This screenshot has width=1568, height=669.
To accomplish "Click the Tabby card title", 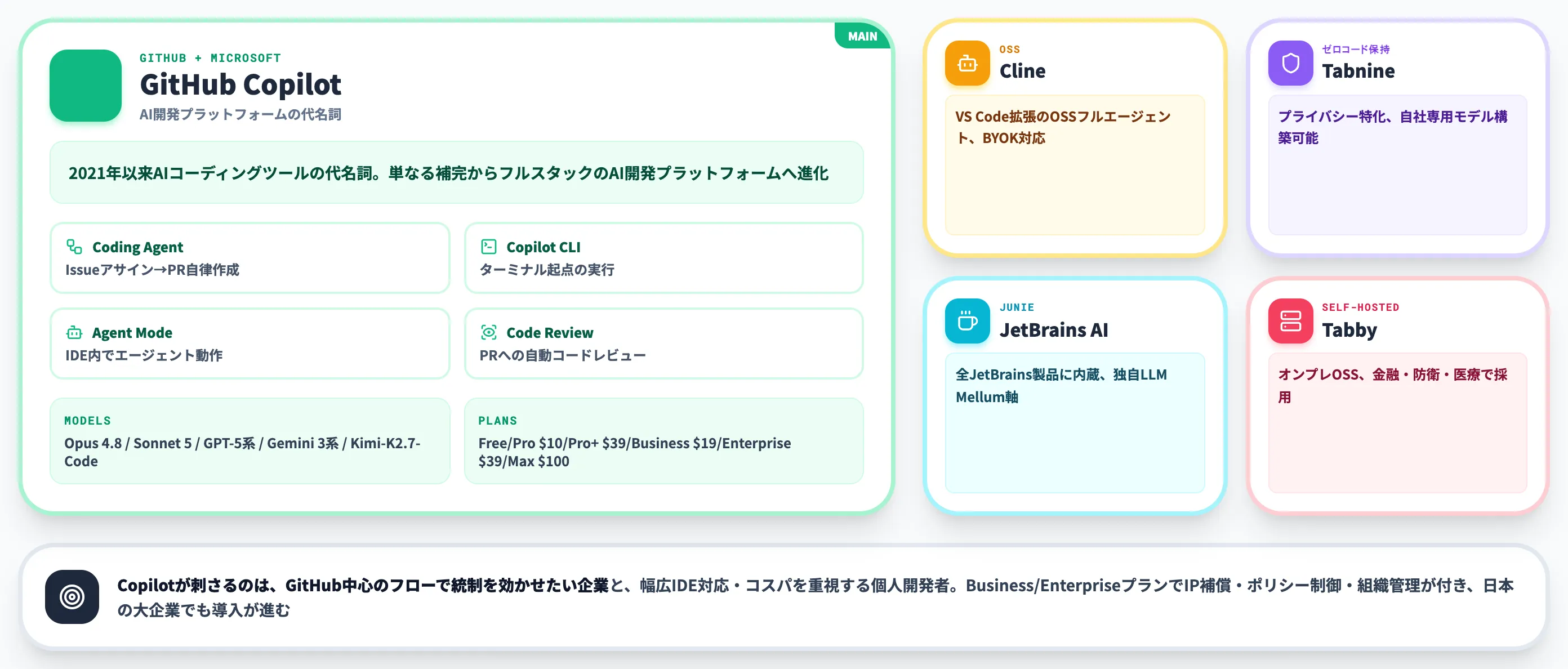I will click(1349, 330).
